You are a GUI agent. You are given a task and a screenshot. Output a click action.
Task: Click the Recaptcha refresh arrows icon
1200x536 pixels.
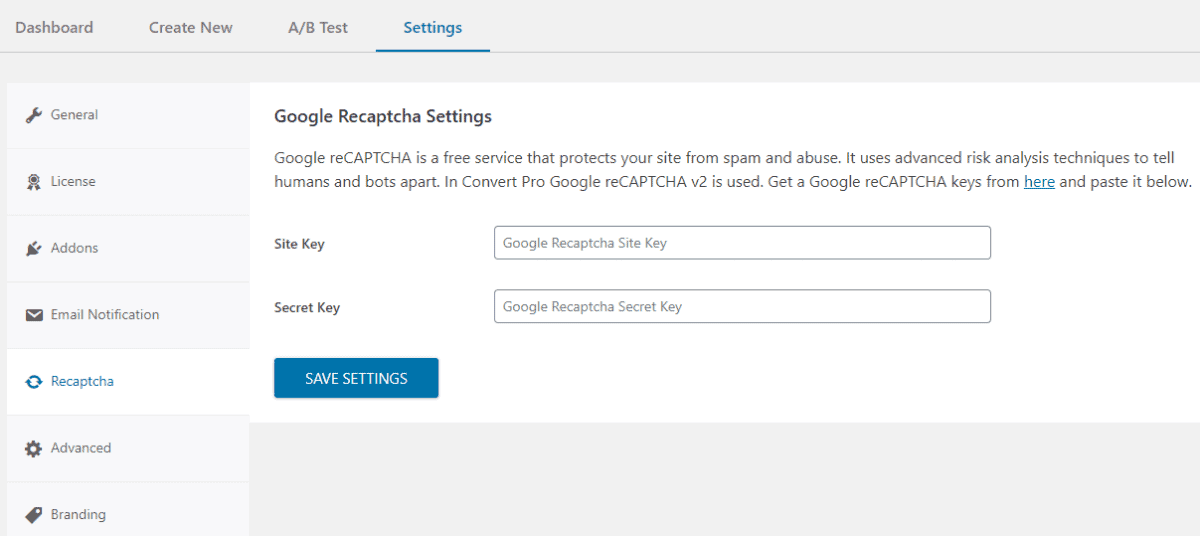[x=33, y=382]
